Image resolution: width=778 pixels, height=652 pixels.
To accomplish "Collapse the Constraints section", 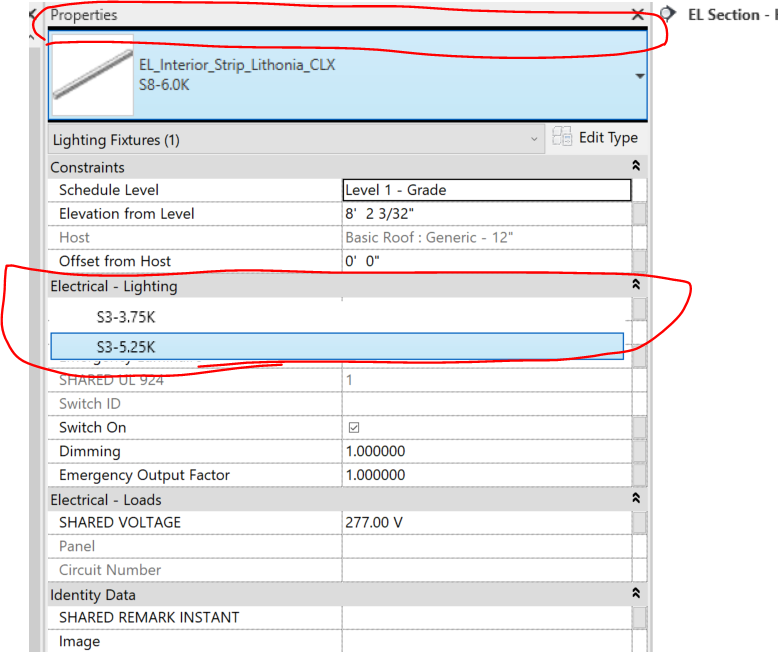I will [x=636, y=166].
